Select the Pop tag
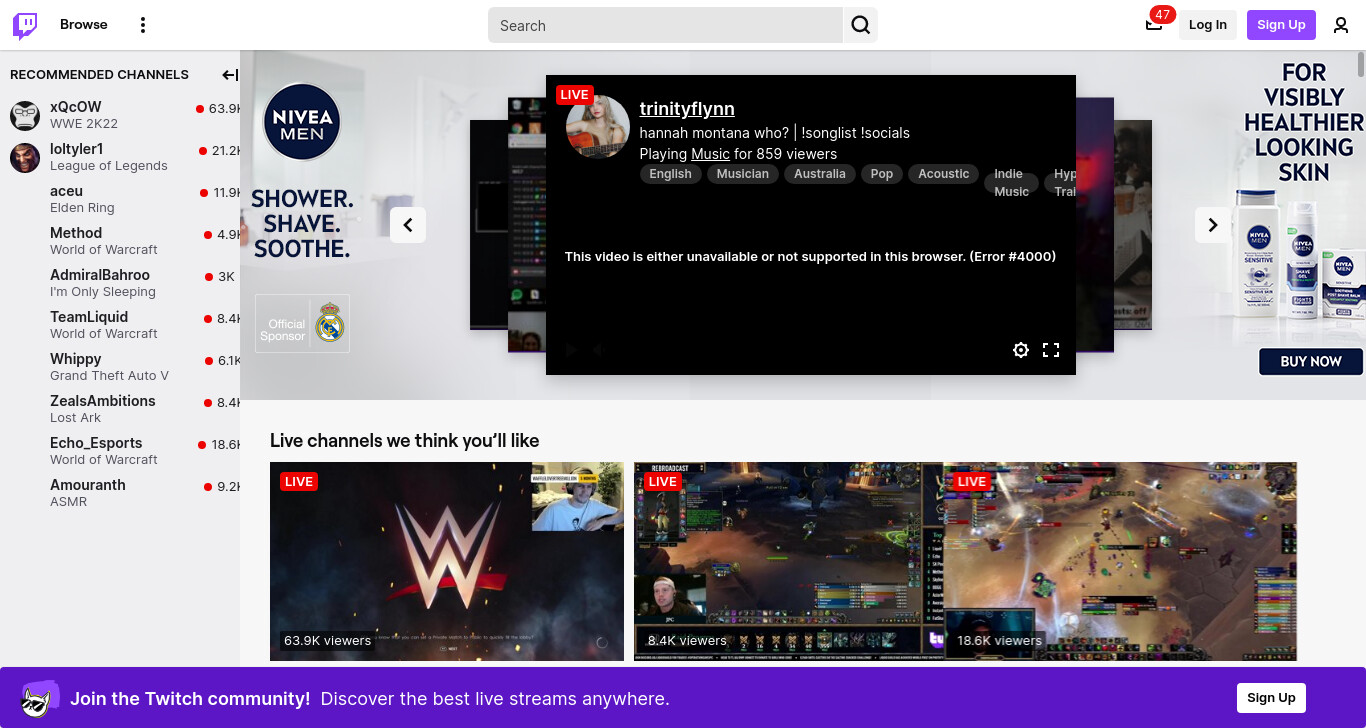This screenshot has width=1366, height=728. [x=882, y=174]
